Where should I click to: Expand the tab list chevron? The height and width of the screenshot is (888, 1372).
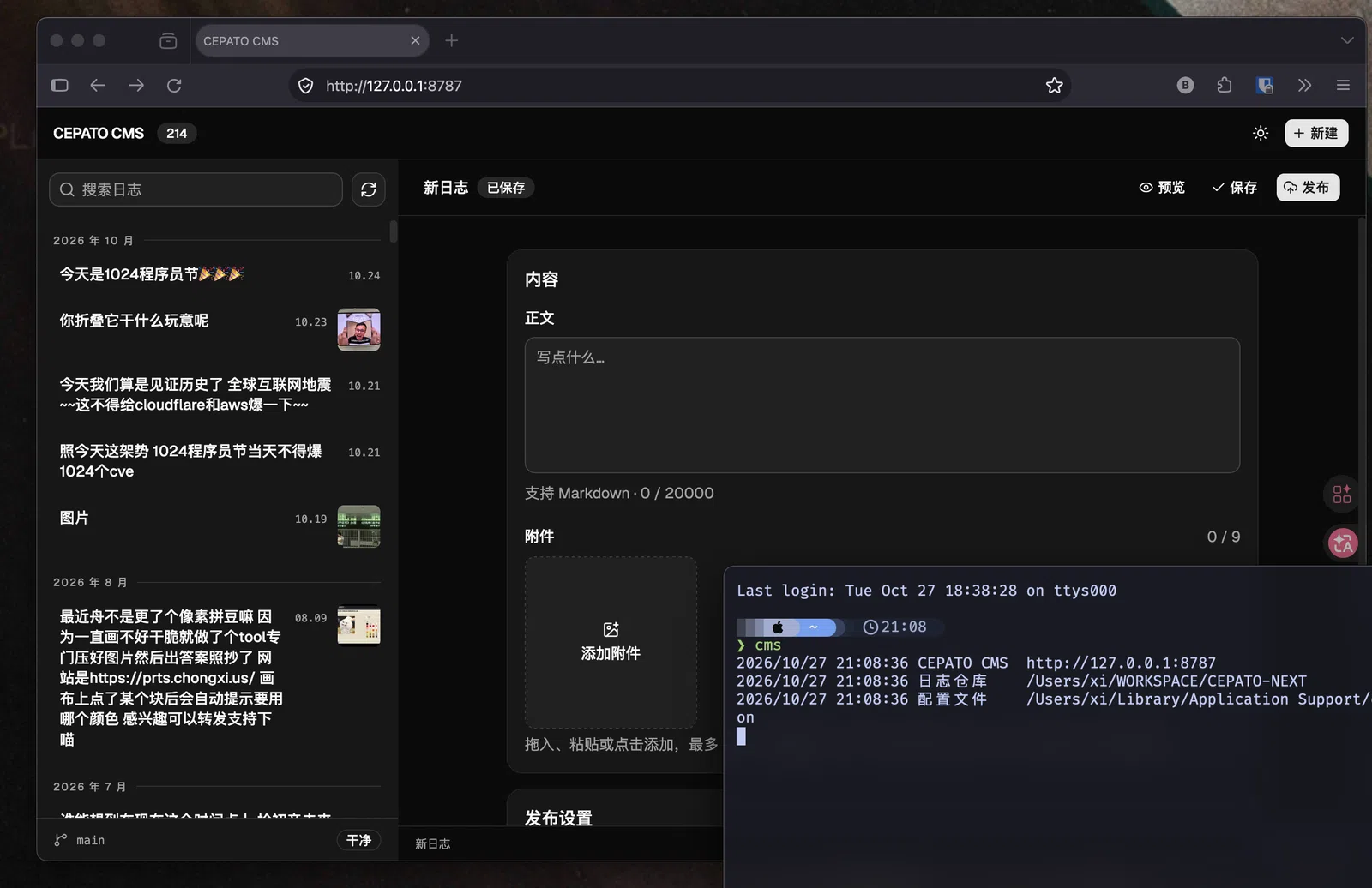[x=1347, y=40]
